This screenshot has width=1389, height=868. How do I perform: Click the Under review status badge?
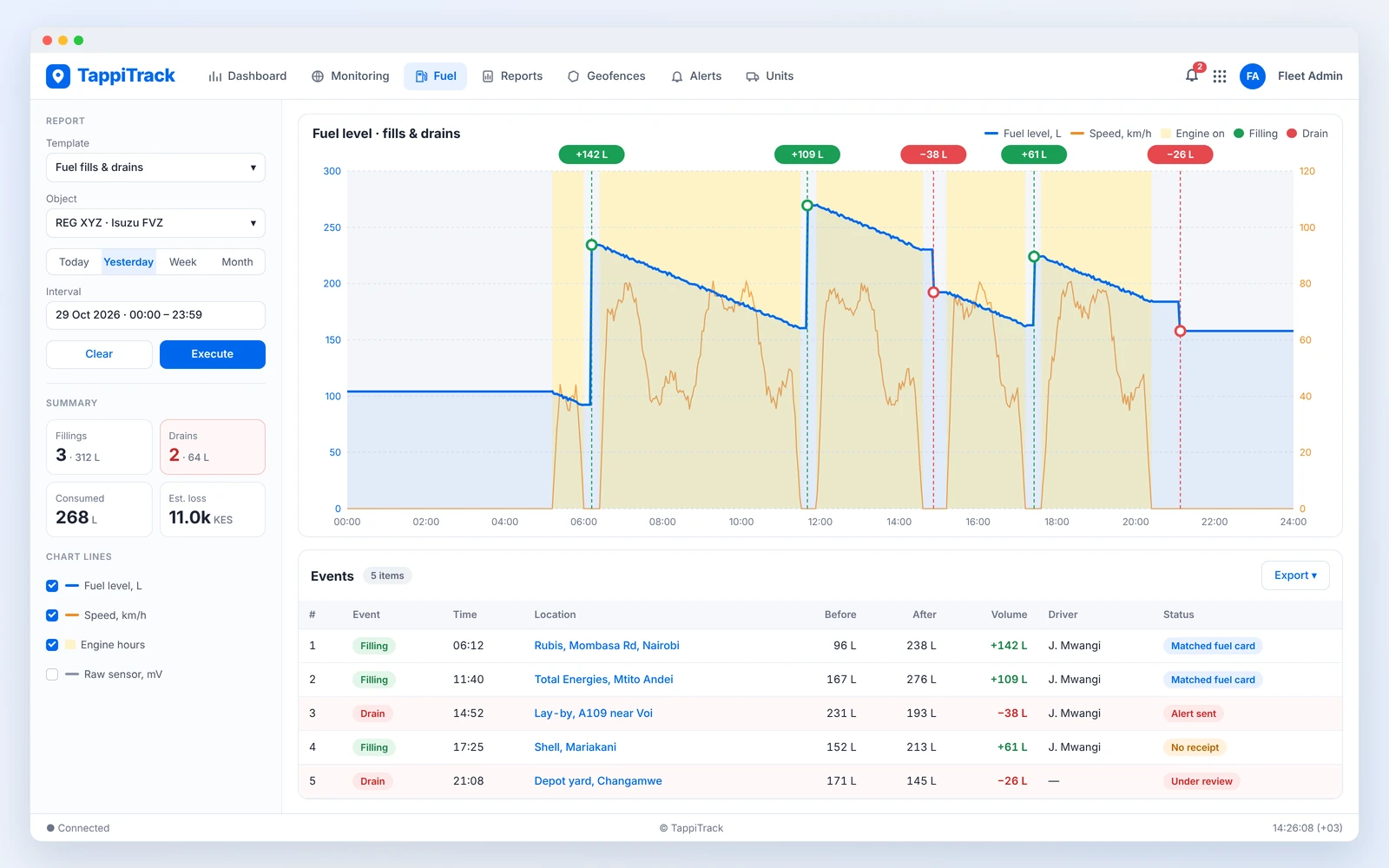1201,781
